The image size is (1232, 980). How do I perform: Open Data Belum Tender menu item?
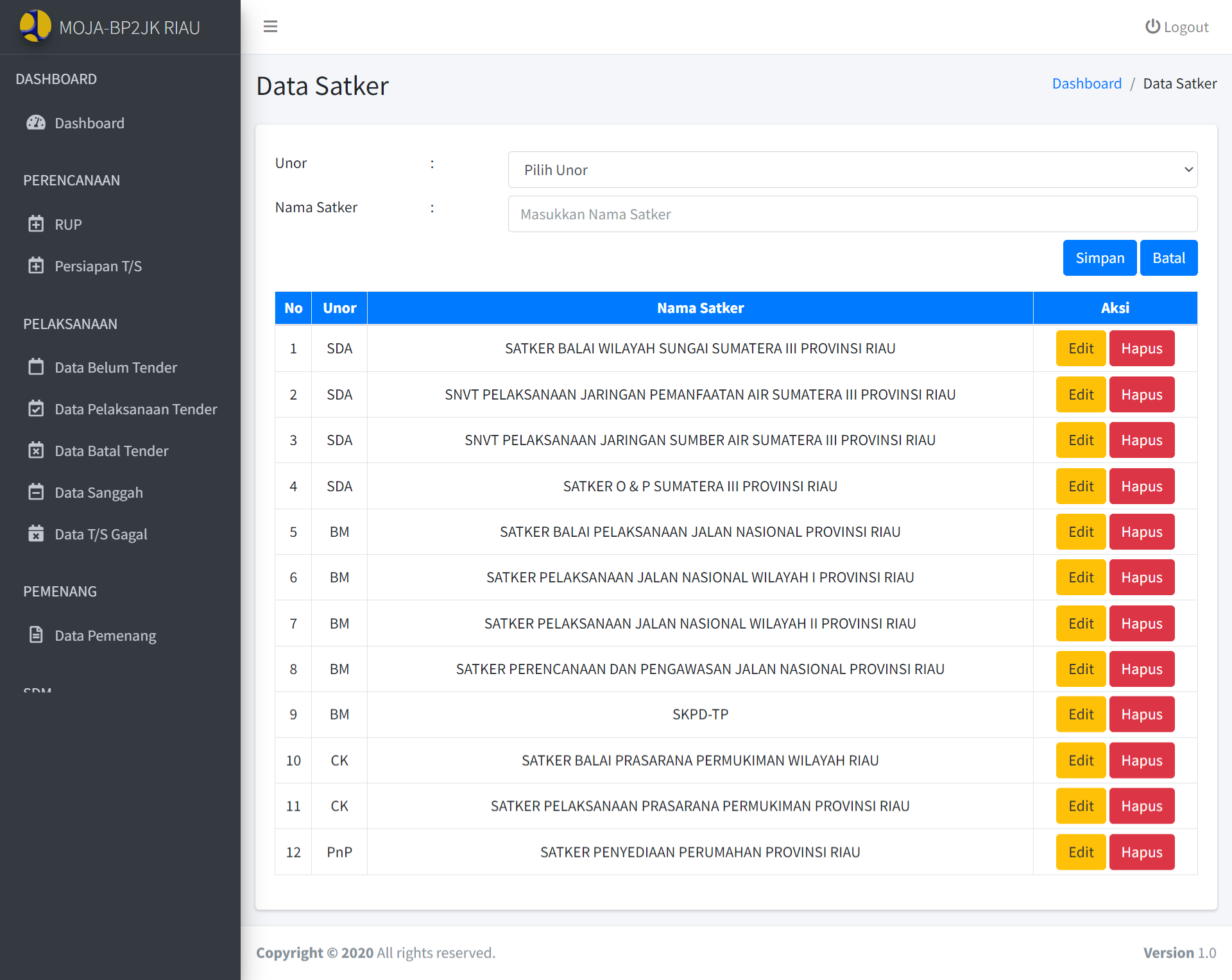(x=116, y=367)
